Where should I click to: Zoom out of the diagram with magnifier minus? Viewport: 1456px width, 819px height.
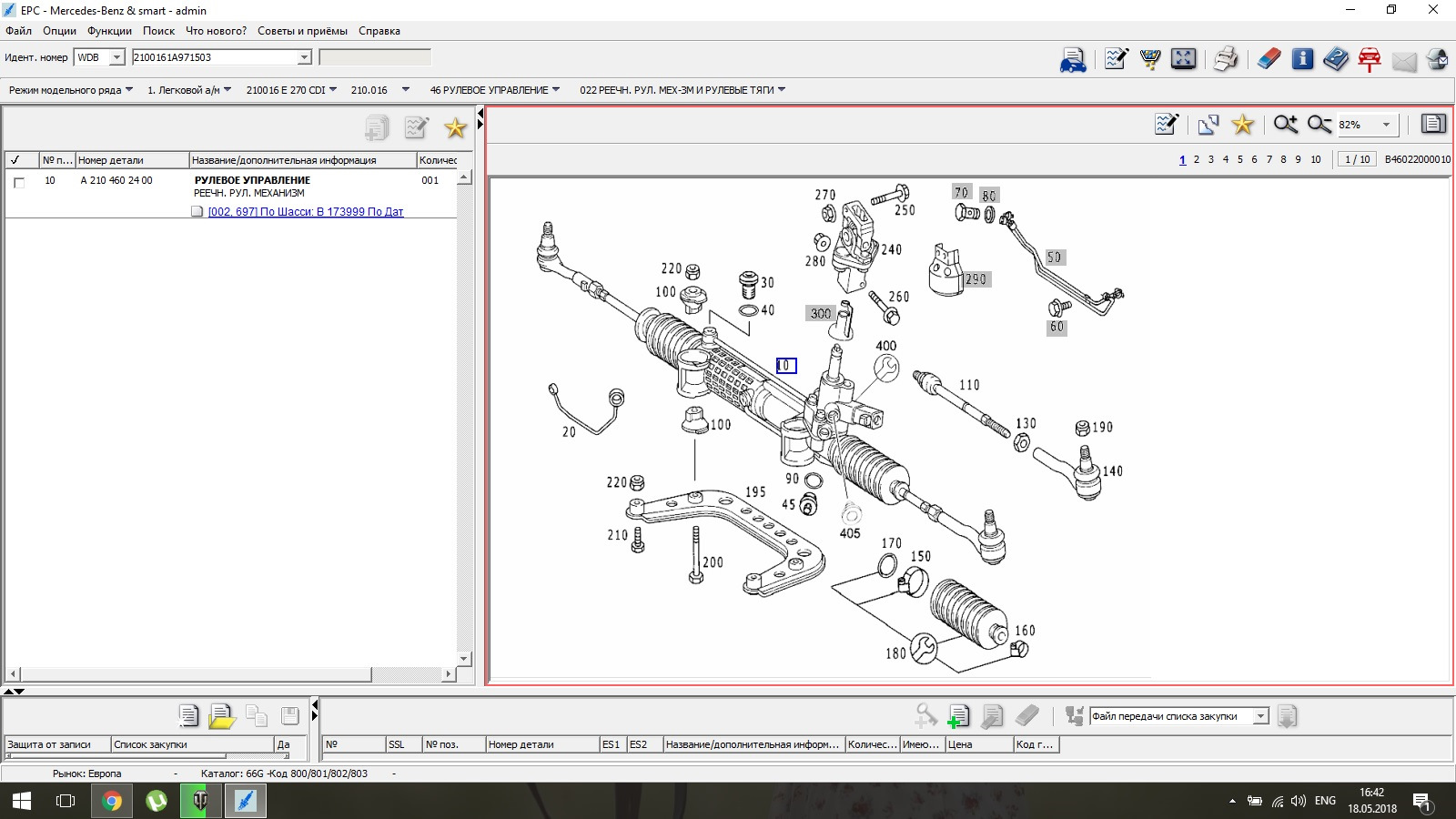[x=1319, y=125]
